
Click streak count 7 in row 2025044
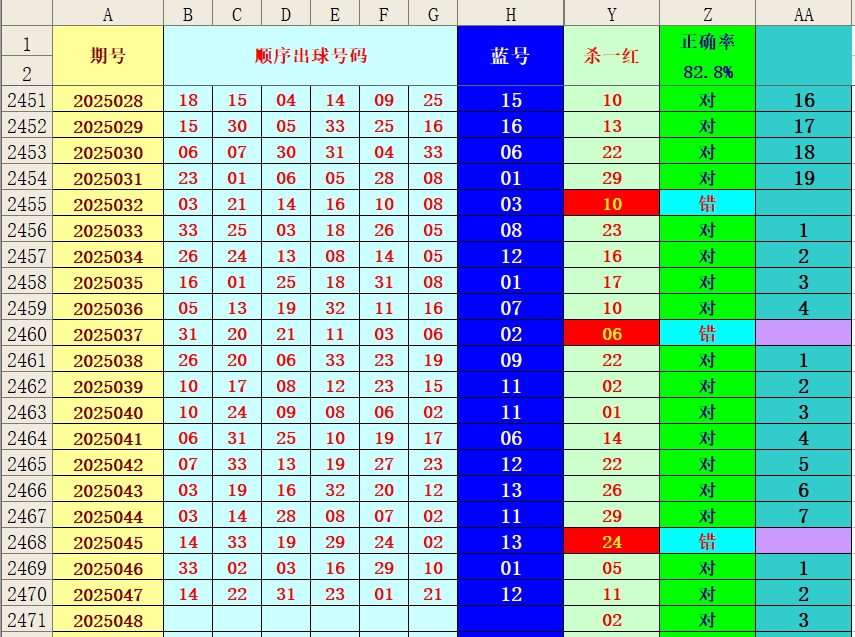click(804, 516)
